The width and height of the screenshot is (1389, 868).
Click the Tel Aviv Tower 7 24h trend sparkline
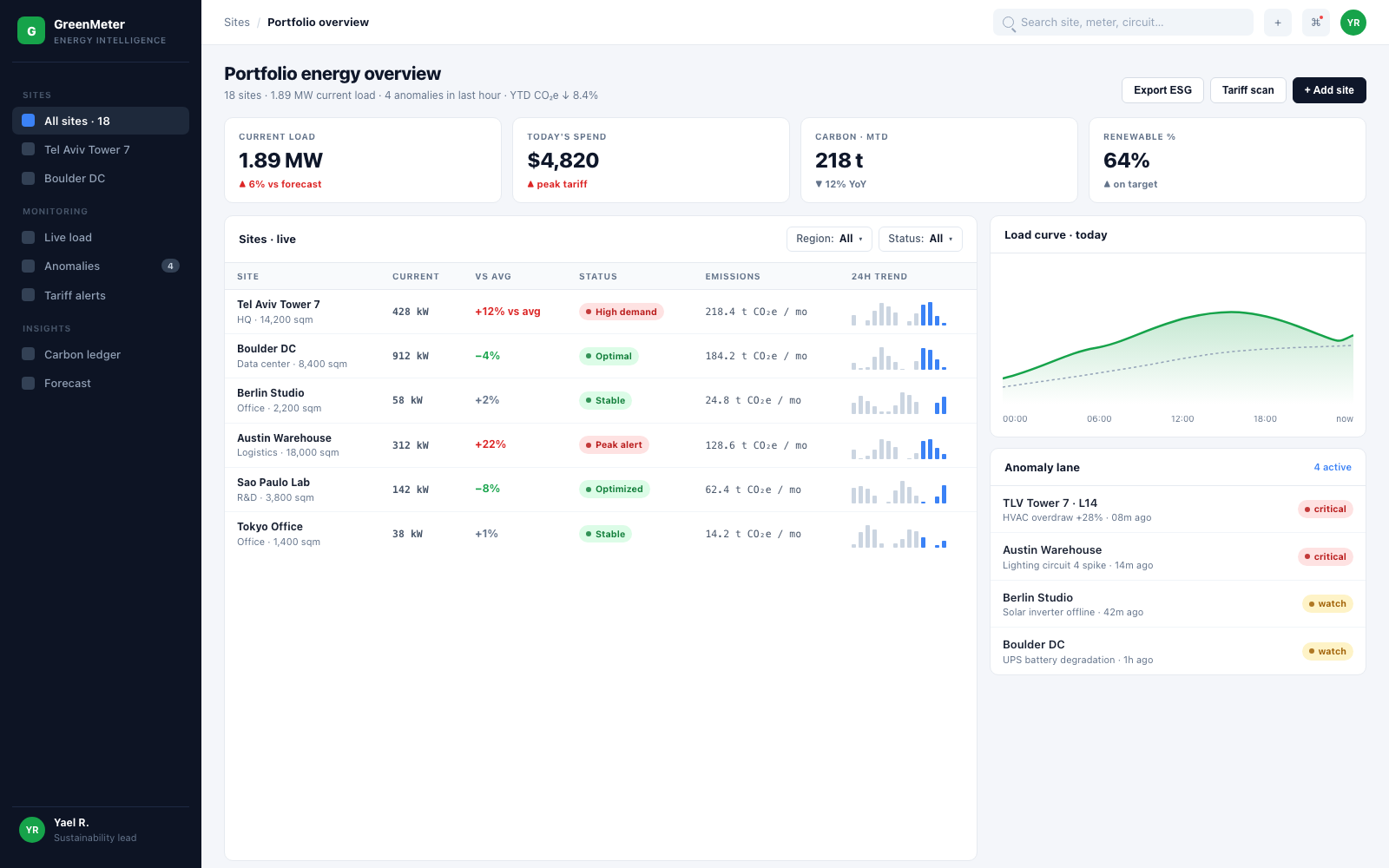click(899, 313)
